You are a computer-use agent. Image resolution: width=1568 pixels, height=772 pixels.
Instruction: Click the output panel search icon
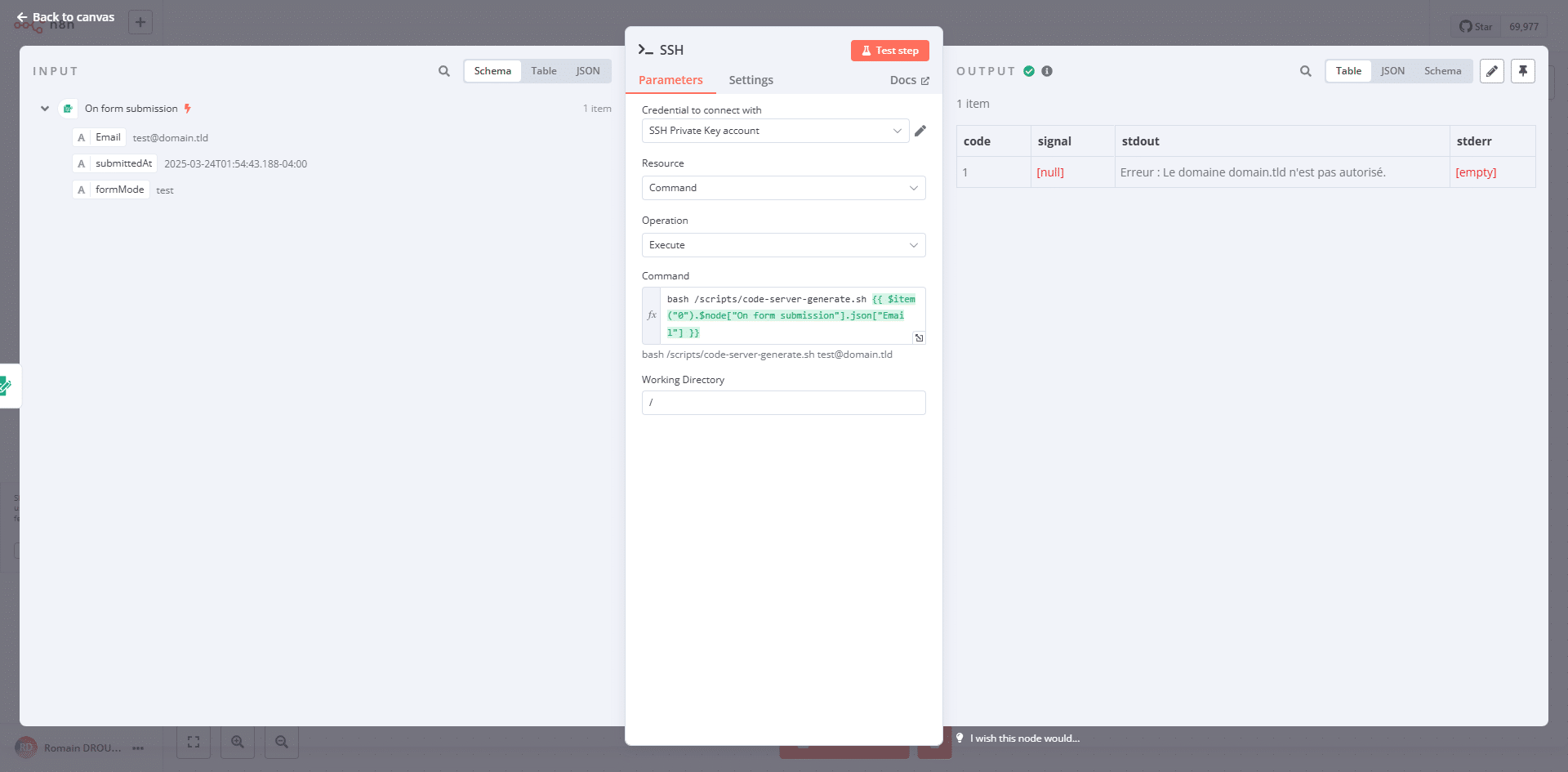[1305, 71]
